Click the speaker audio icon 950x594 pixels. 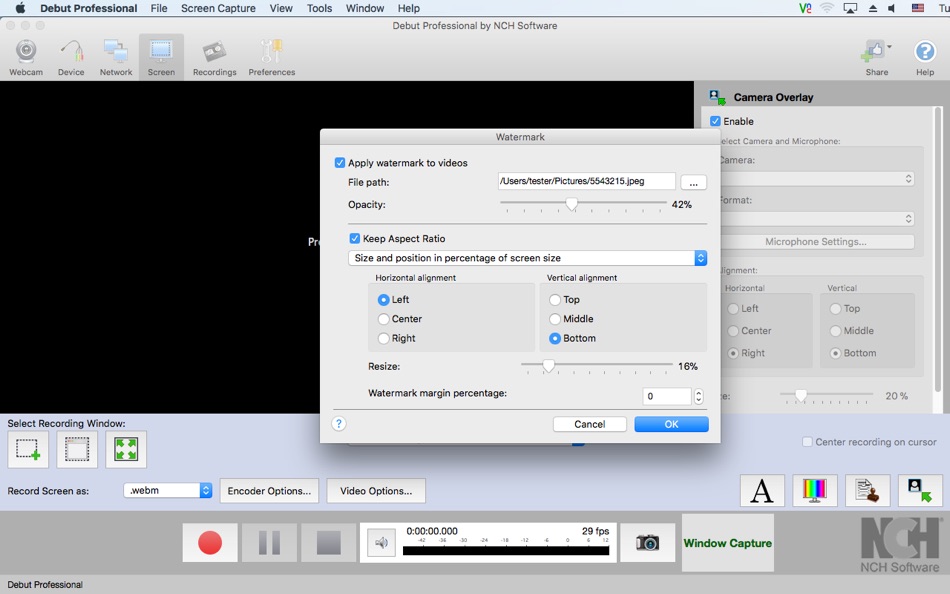click(x=382, y=542)
